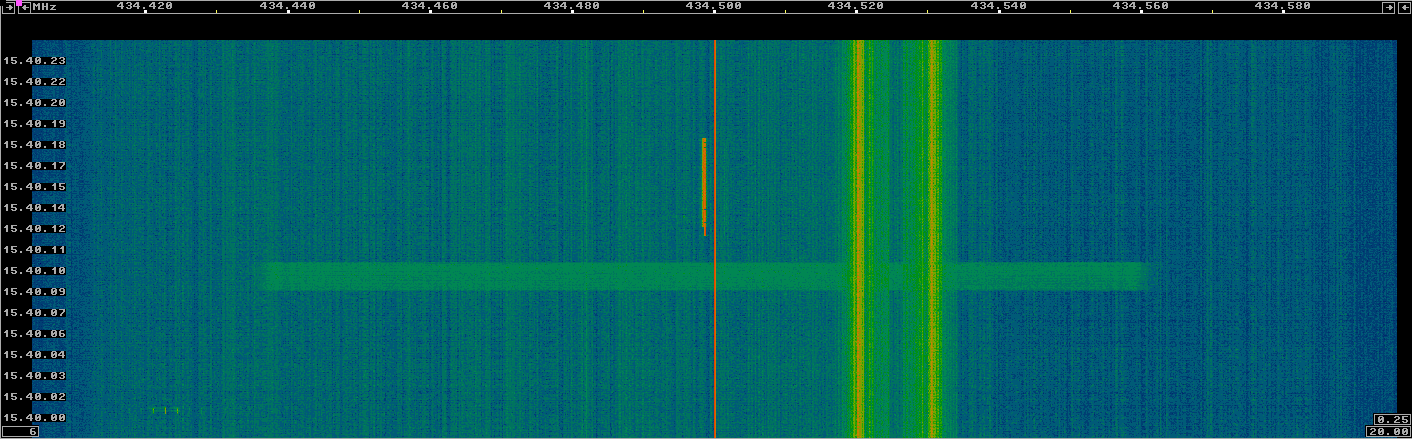This screenshot has height=439, width=1412.
Task: Click the right-arrow button at top-left of frequency scale
Action: coord(8,7)
